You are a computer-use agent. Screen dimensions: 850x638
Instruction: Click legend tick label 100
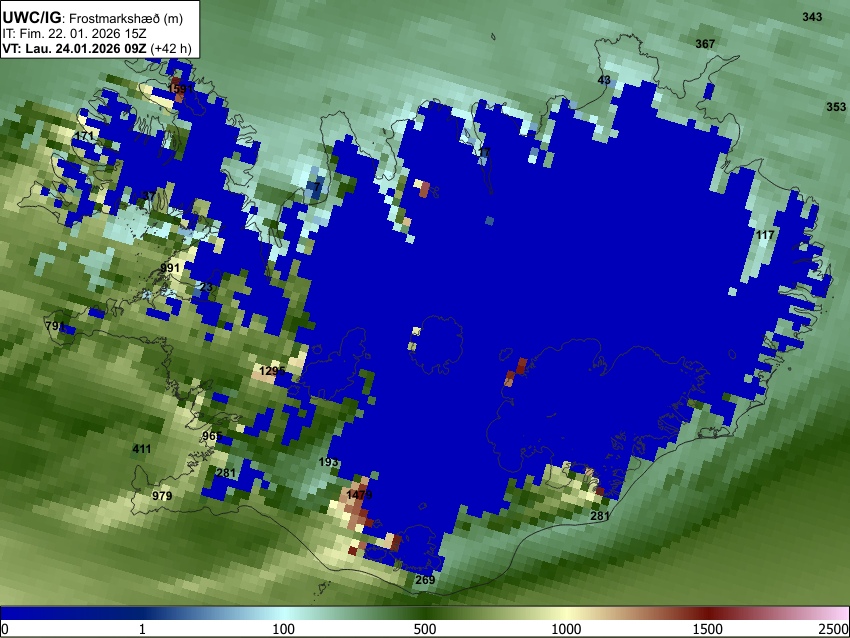[283, 629]
